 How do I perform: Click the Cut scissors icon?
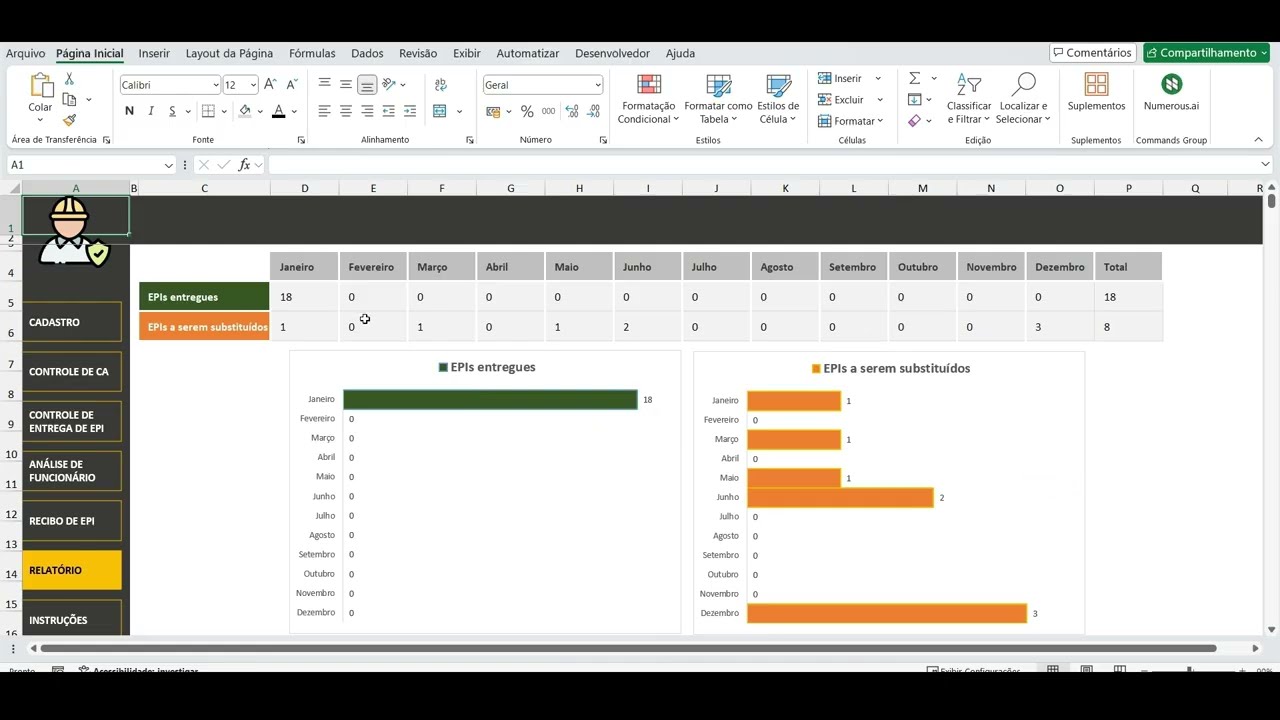[x=69, y=79]
